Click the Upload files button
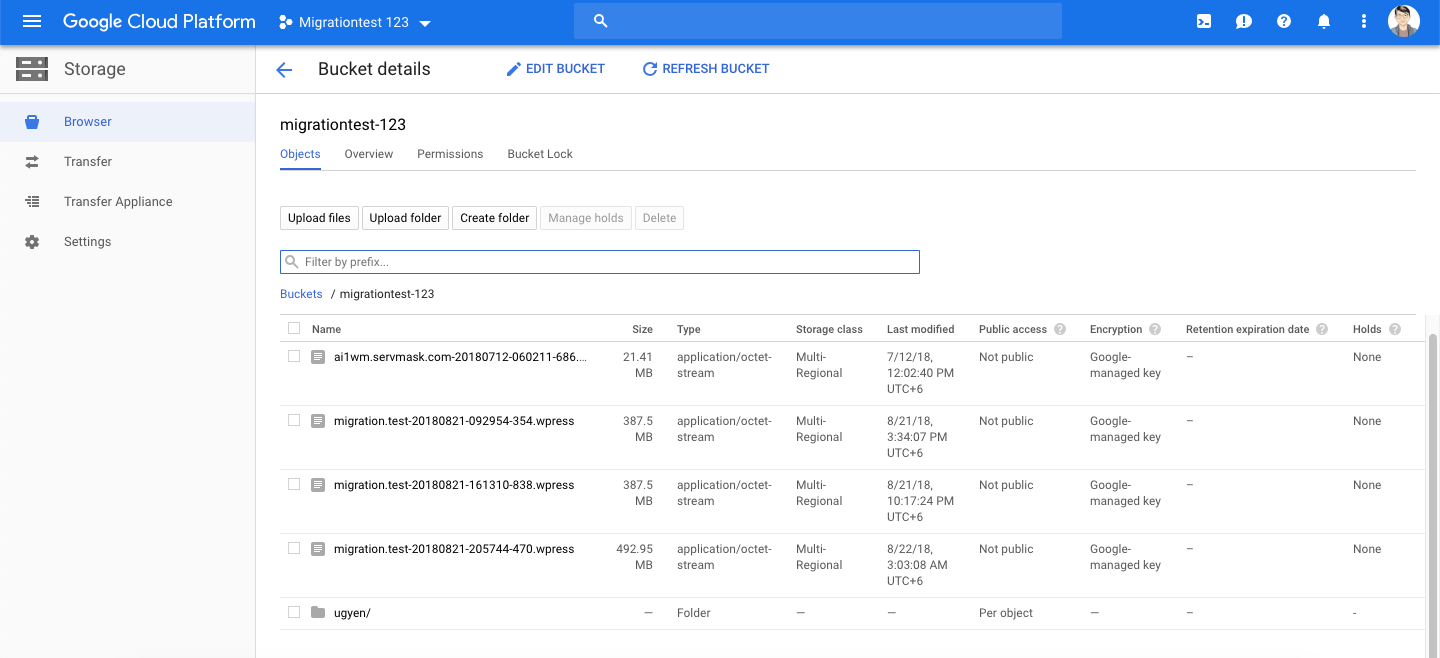This screenshot has height=658, width=1440. pyautogui.click(x=319, y=218)
